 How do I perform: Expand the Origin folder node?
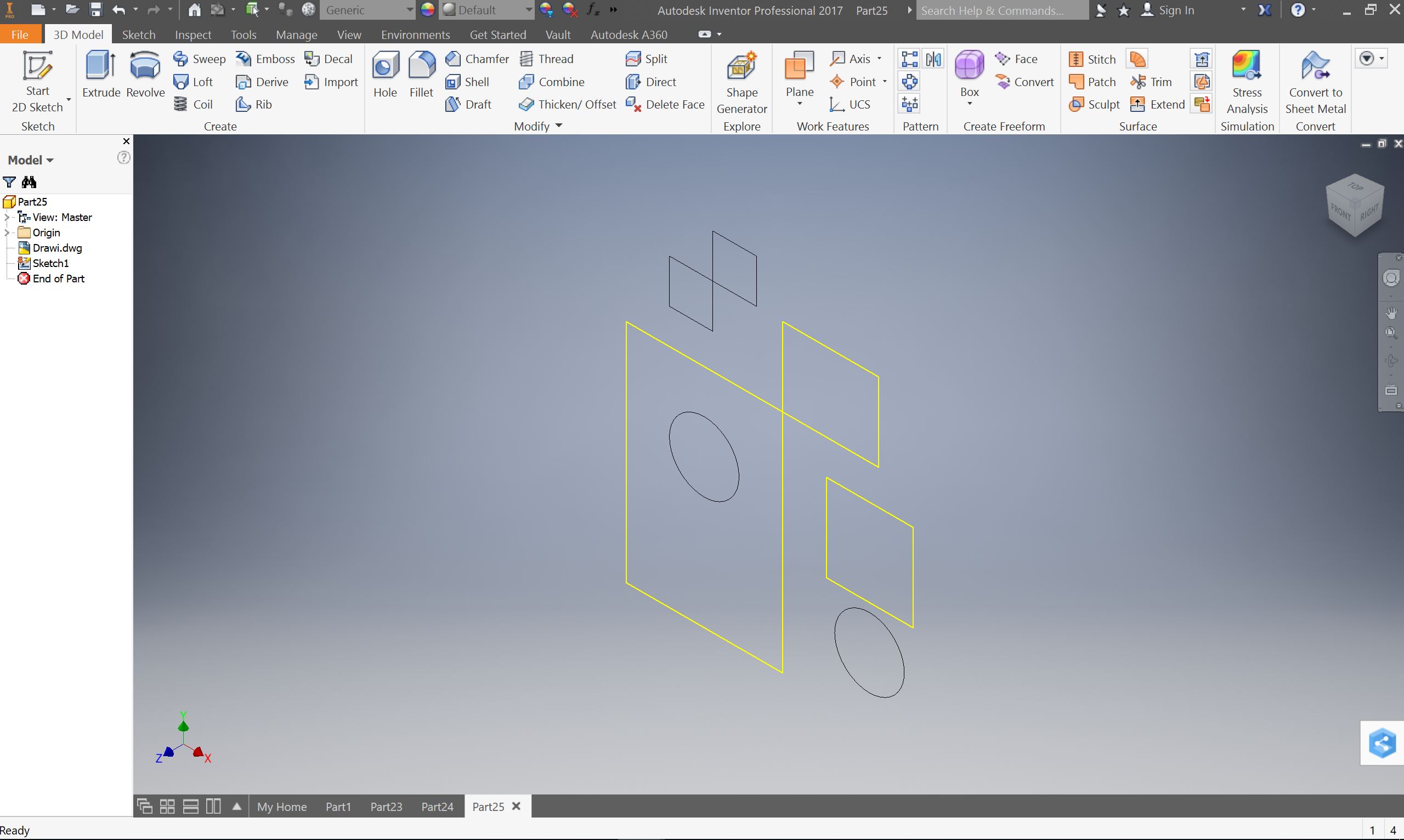[x=7, y=232]
